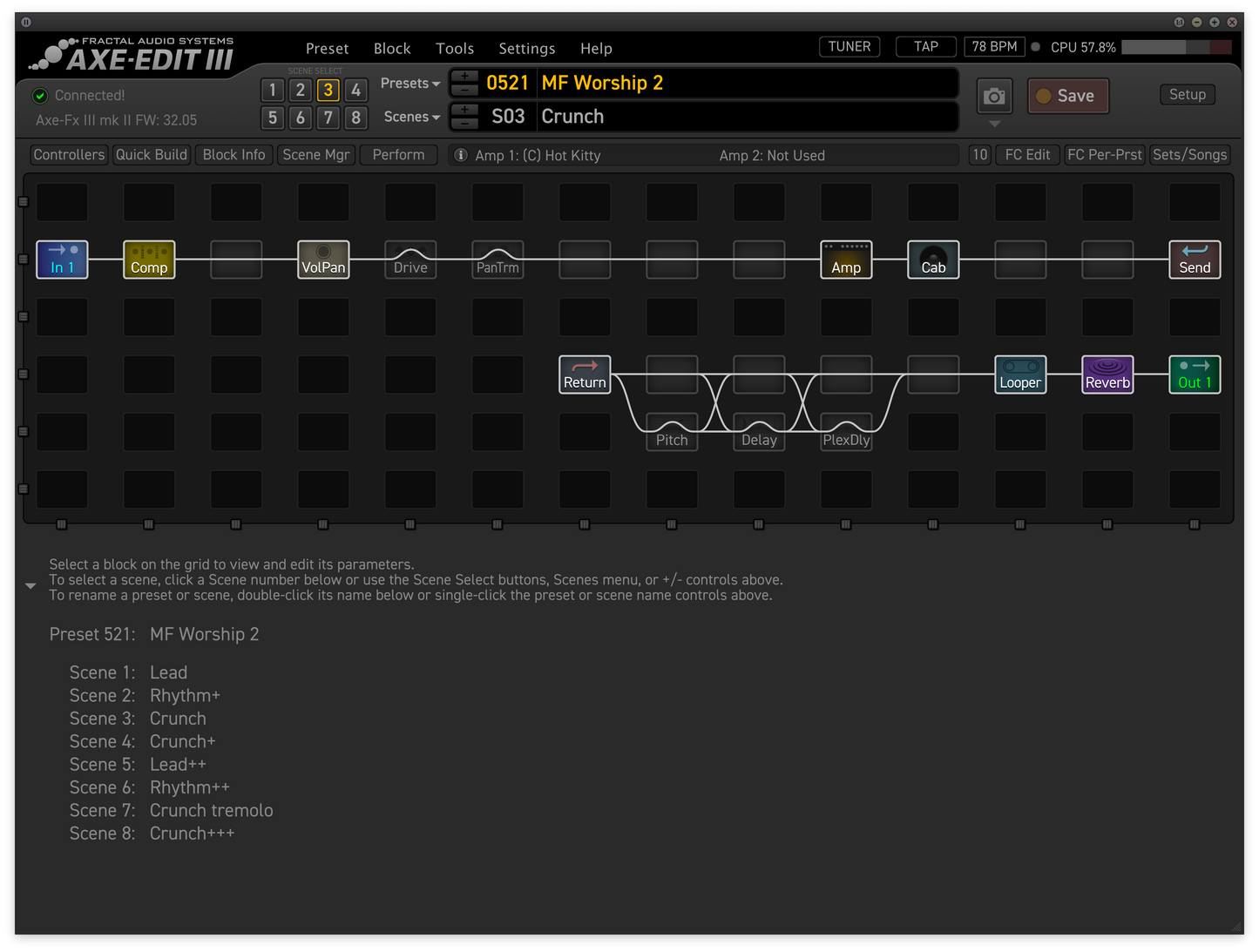Decrement the preset number with minus
1259x952 pixels.
click(x=464, y=90)
